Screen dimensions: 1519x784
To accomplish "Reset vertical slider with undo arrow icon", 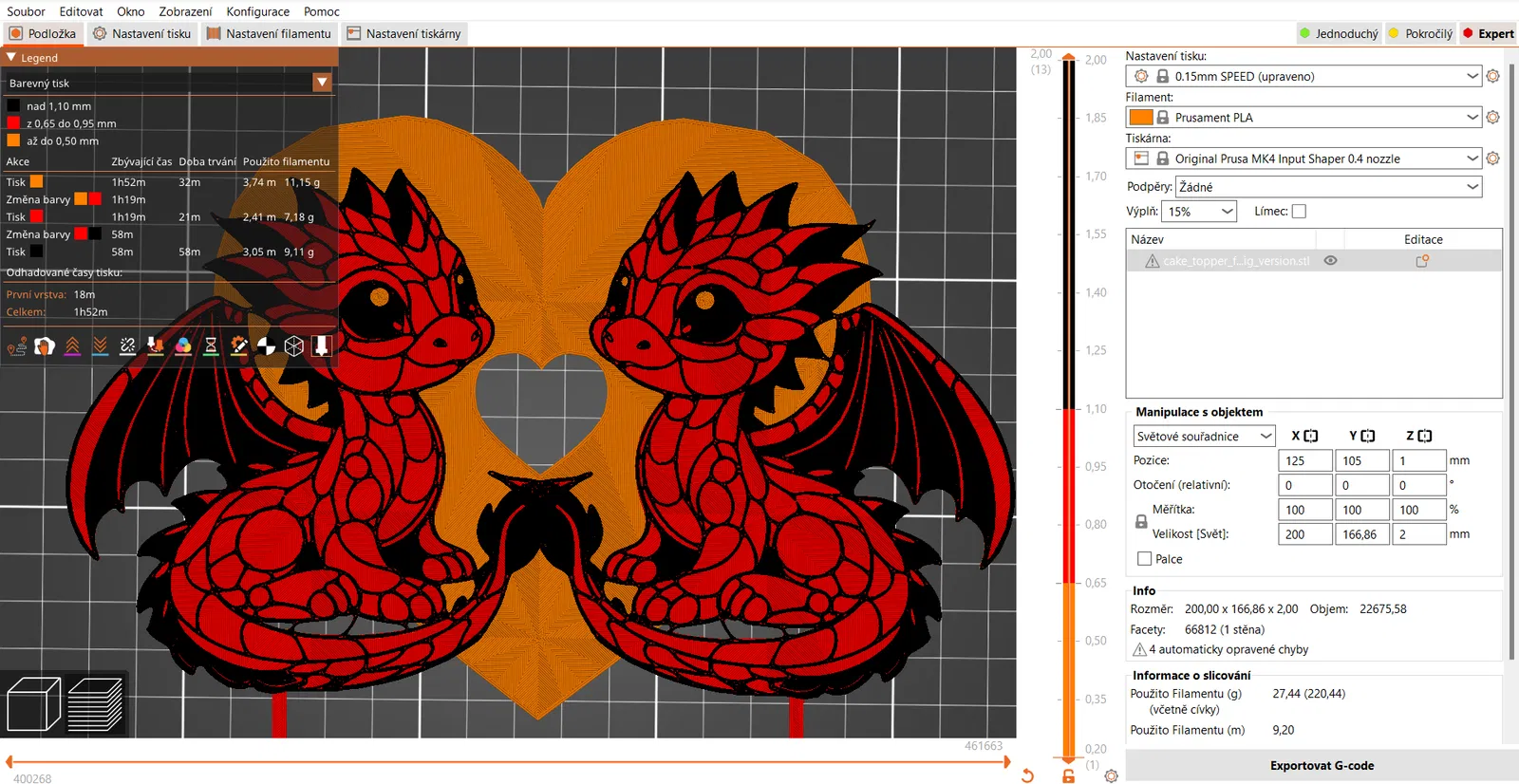I will point(1027,775).
